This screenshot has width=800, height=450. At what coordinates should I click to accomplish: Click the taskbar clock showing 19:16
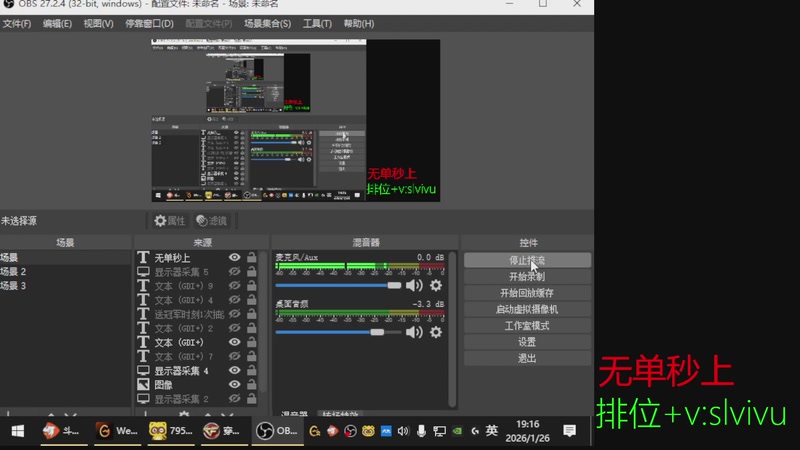pos(528,431)
